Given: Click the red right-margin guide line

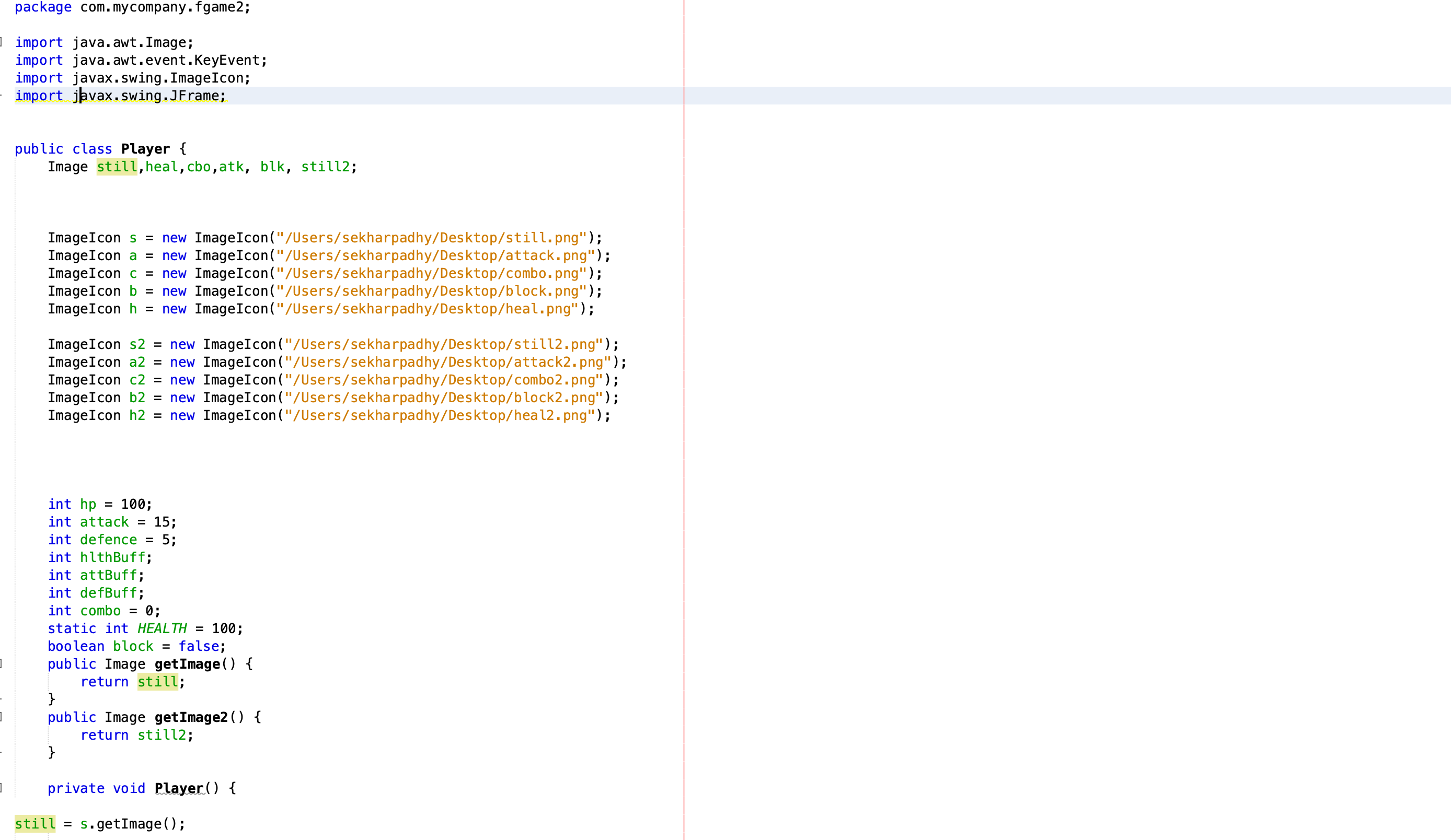Looking at the screenshot, I should (x=684, y=460).
